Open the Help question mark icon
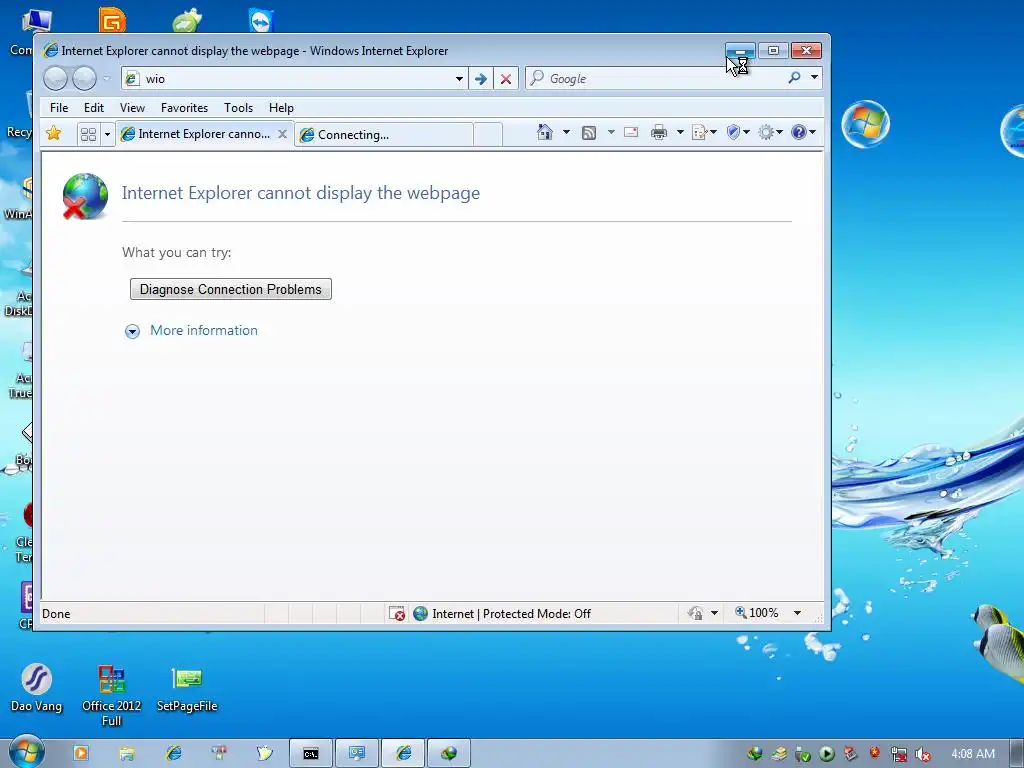The image size is (1024, 768). 798,133
